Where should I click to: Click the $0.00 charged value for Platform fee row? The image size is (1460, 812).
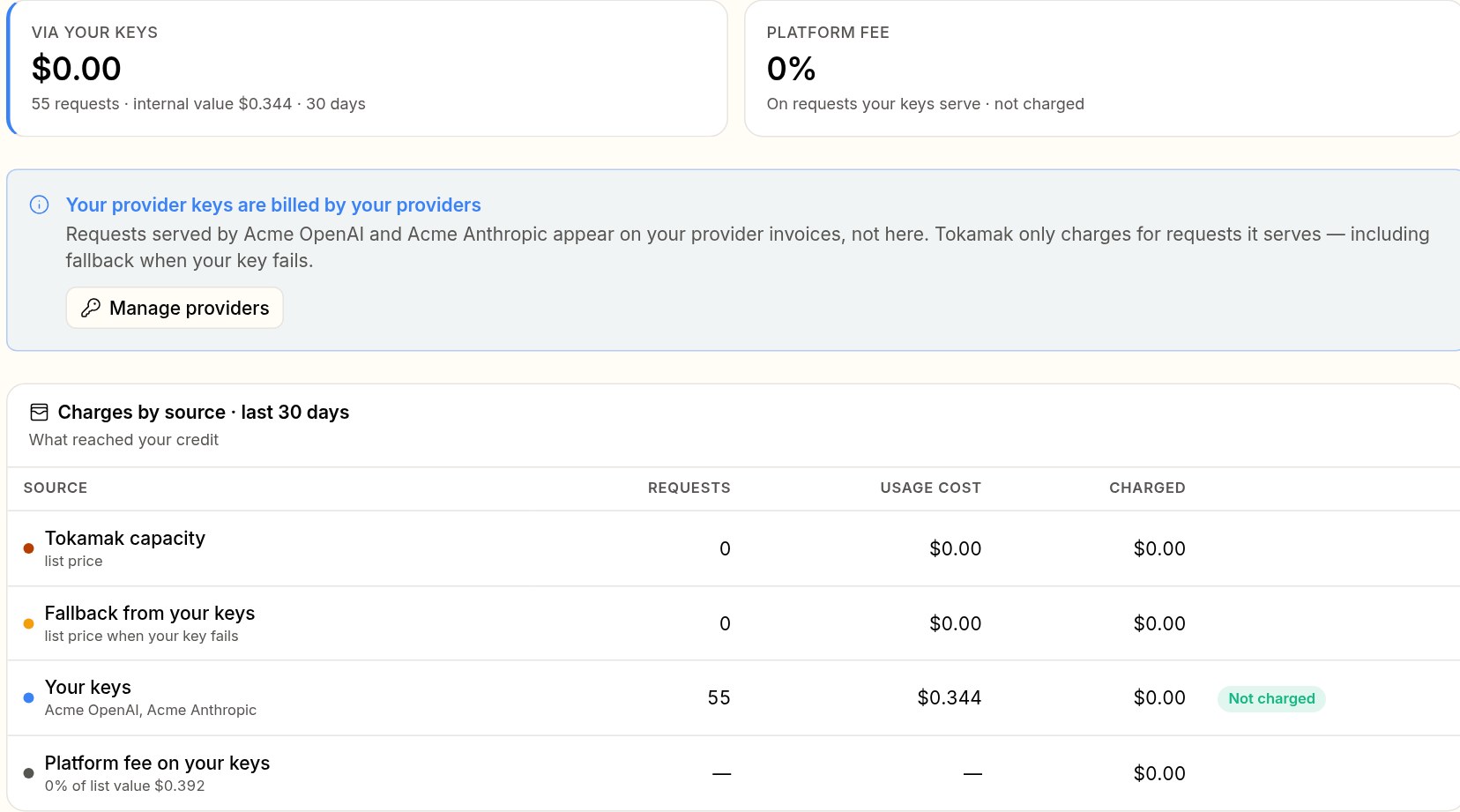(x=1159, y=773)
